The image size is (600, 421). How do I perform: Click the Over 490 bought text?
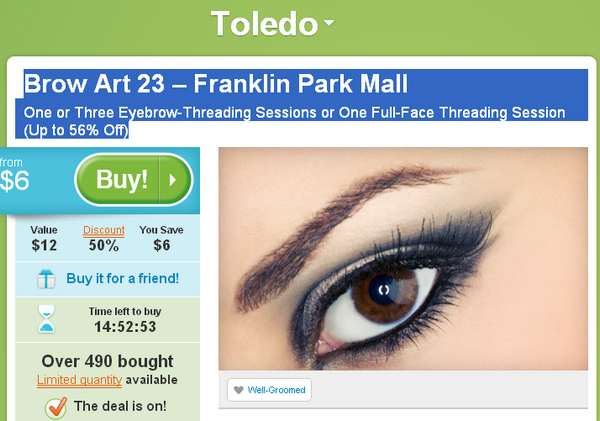108,361
